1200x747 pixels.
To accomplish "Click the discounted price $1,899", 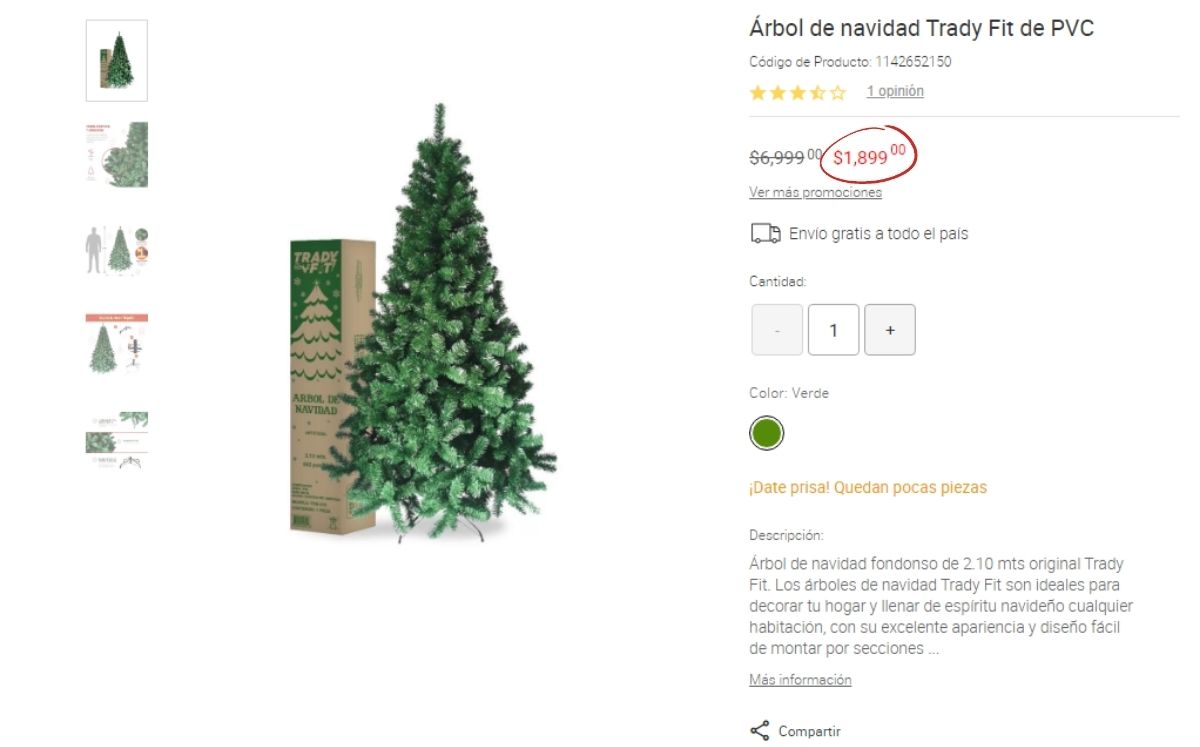I will [x=869, y=155].
